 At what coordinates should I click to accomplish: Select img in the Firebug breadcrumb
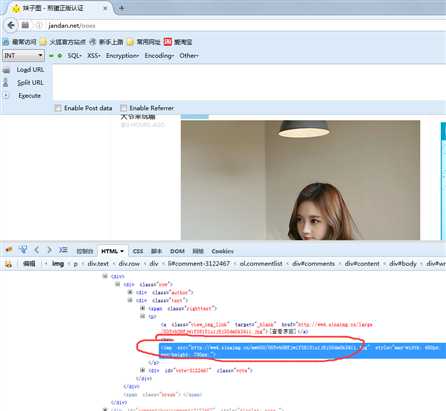click(58, 264)
